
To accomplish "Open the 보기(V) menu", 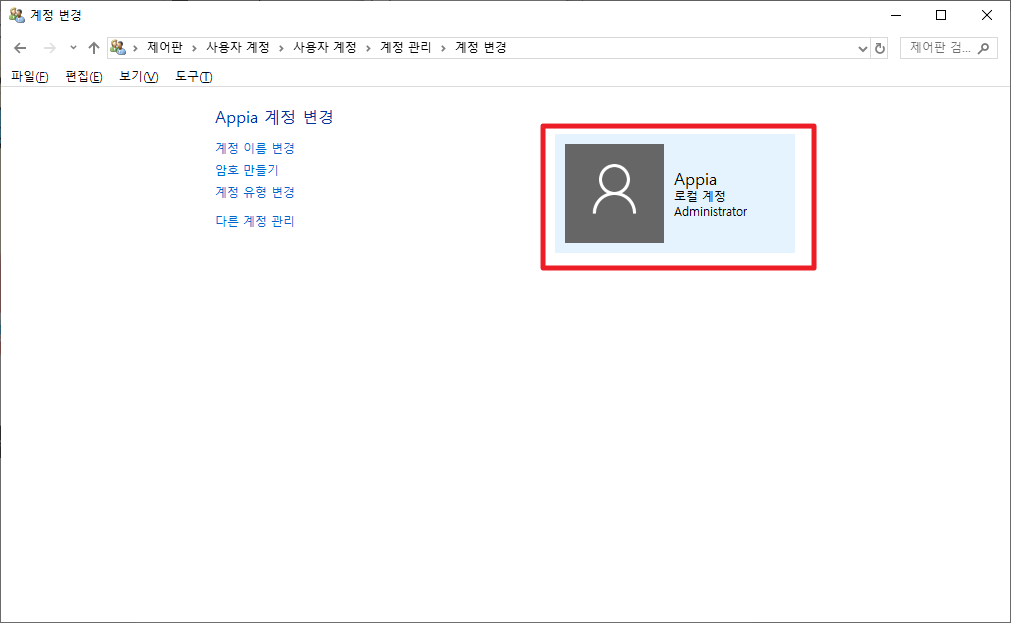I will 139,77.
